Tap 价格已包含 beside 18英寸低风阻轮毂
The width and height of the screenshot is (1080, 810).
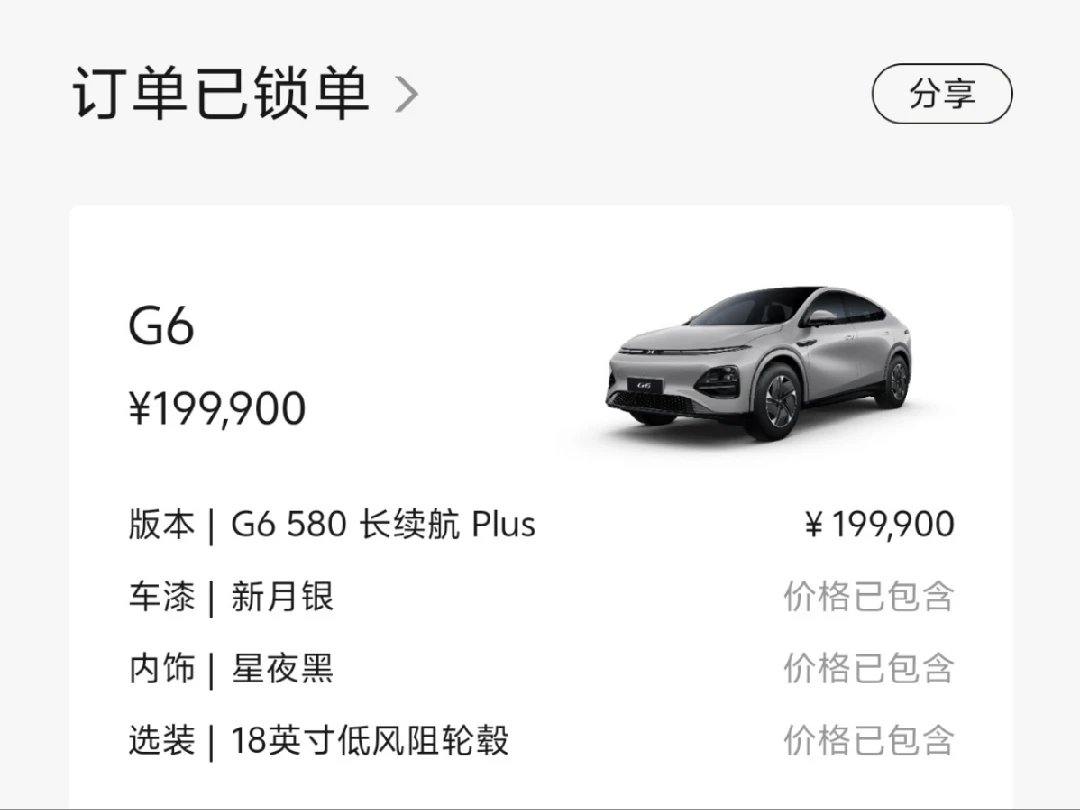(869, 741)
